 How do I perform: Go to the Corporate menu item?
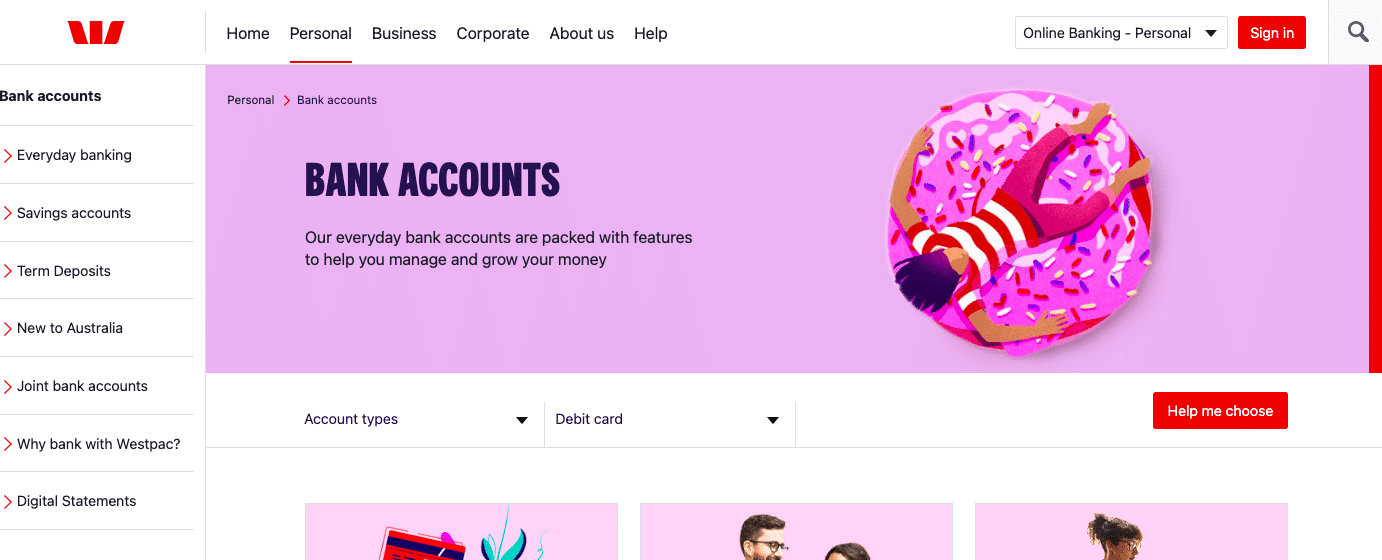pyautogui.click(x=493, y=33)
